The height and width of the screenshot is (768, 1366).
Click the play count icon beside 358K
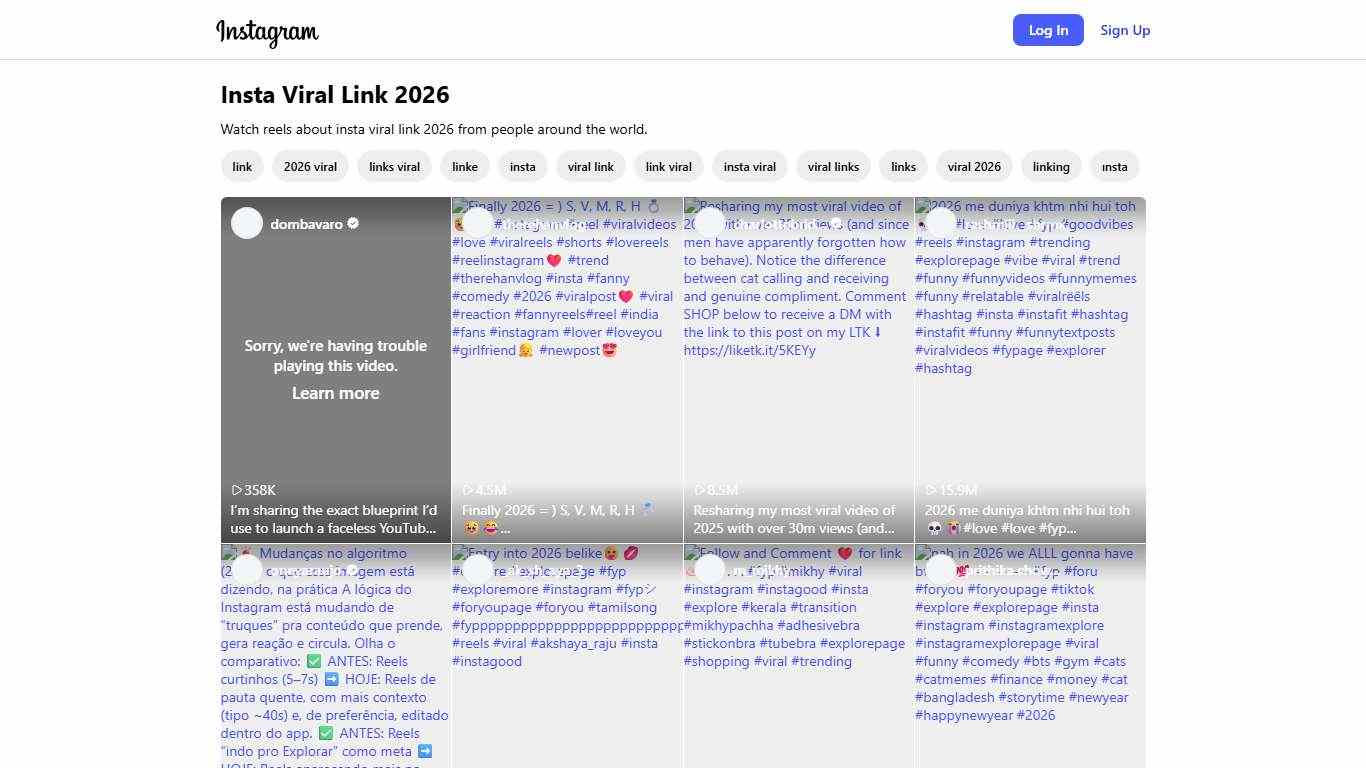pyautogui.click(x=237, y=490)
